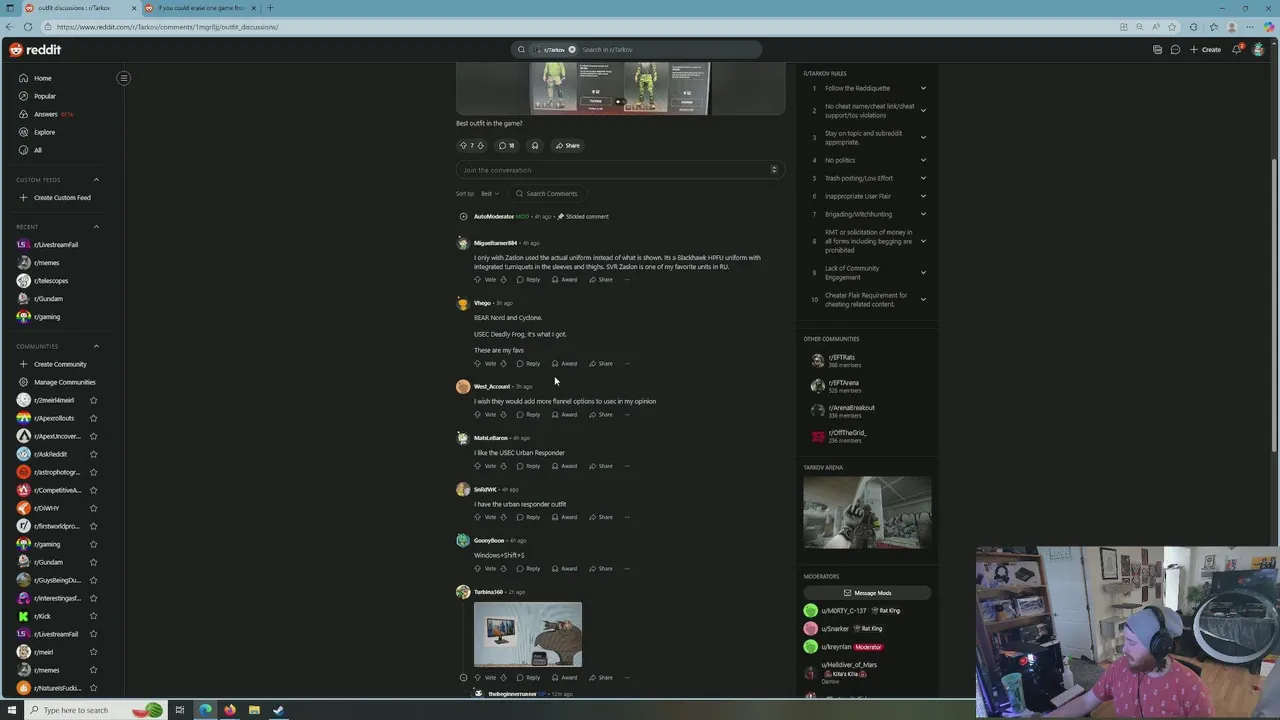Viewport: 1280px width, 720px height.
Task: Remove the r/Tarkov search filter
Action: [x=572, y=49]
